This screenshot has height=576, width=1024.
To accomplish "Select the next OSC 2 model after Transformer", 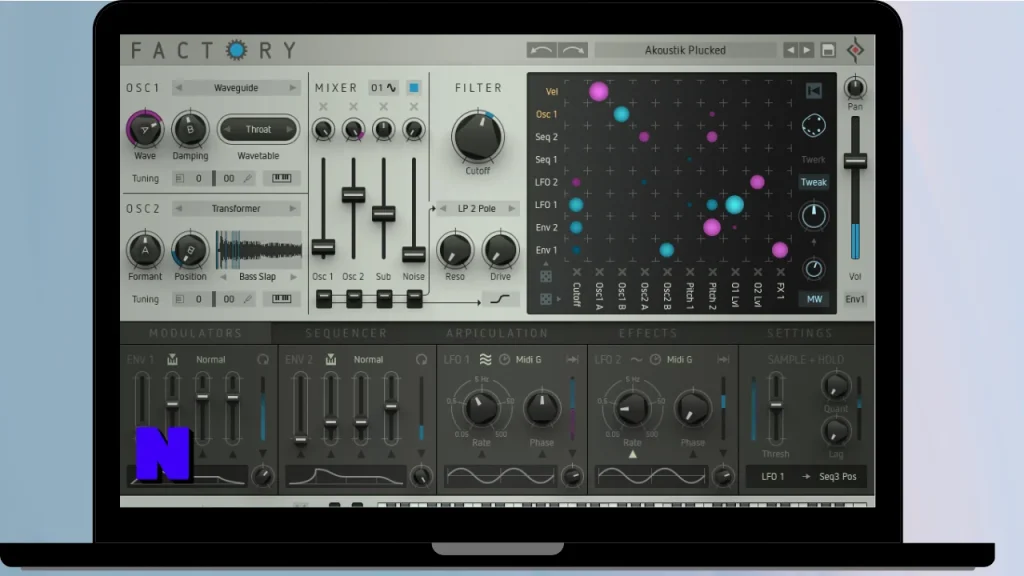I will point(293,208).
